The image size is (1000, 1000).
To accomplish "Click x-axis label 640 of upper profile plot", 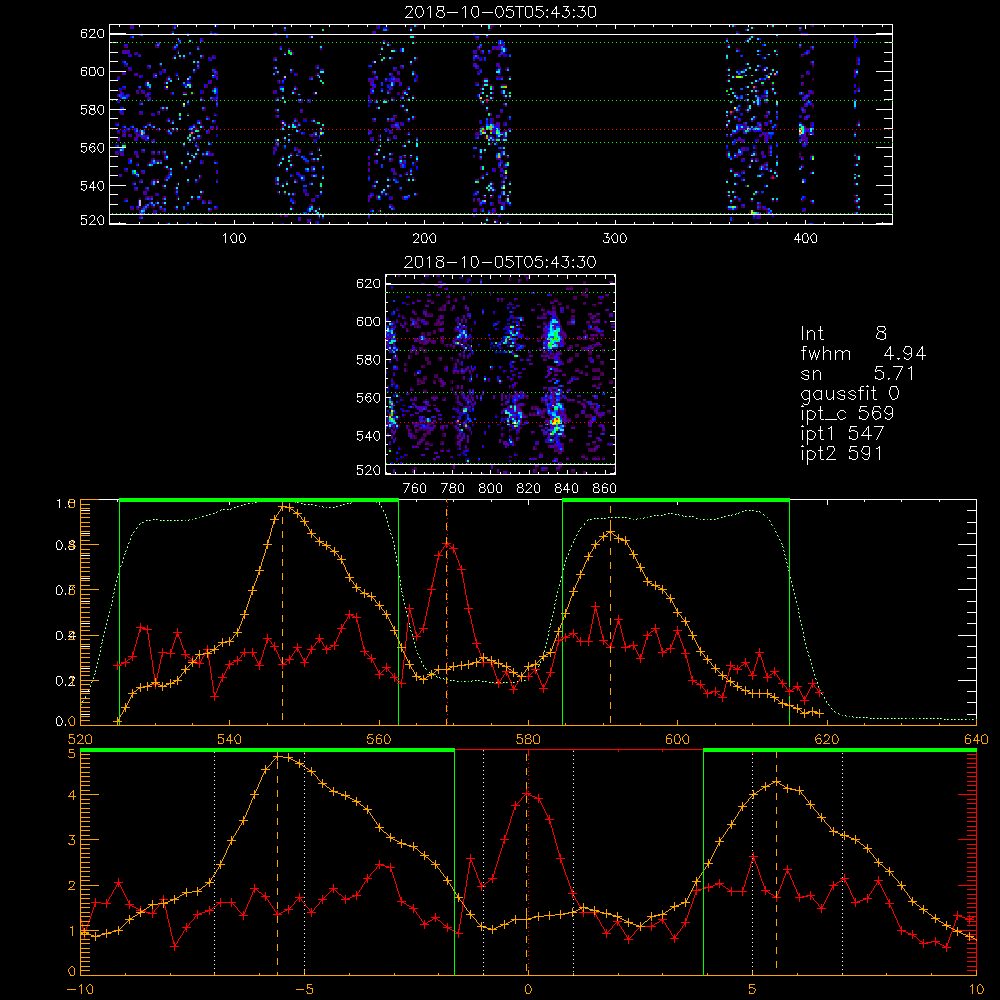I will (976, 739).
